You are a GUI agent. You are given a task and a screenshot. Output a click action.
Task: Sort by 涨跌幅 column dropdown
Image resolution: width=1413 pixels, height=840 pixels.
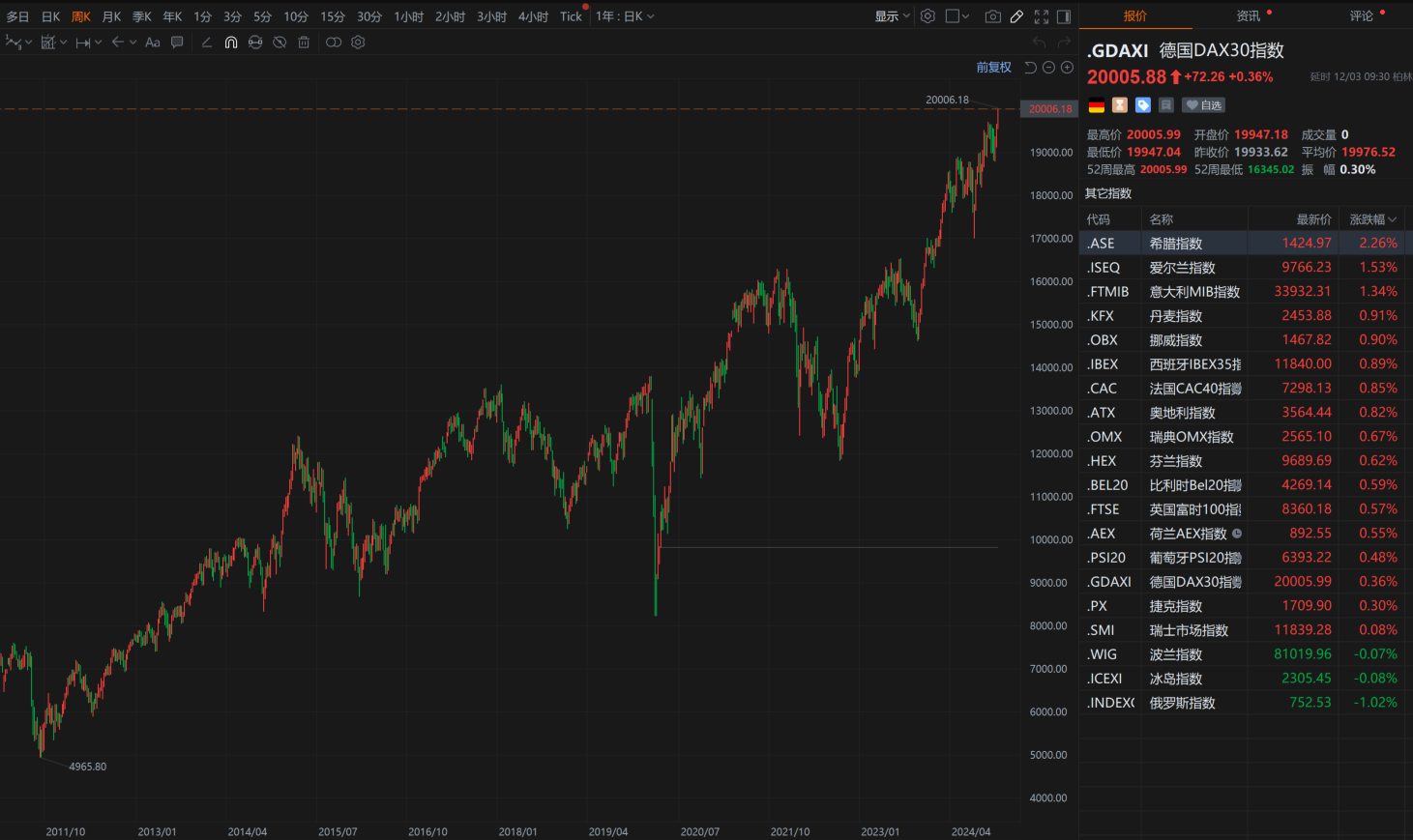pyautogui.click(x=1372, y=219)
